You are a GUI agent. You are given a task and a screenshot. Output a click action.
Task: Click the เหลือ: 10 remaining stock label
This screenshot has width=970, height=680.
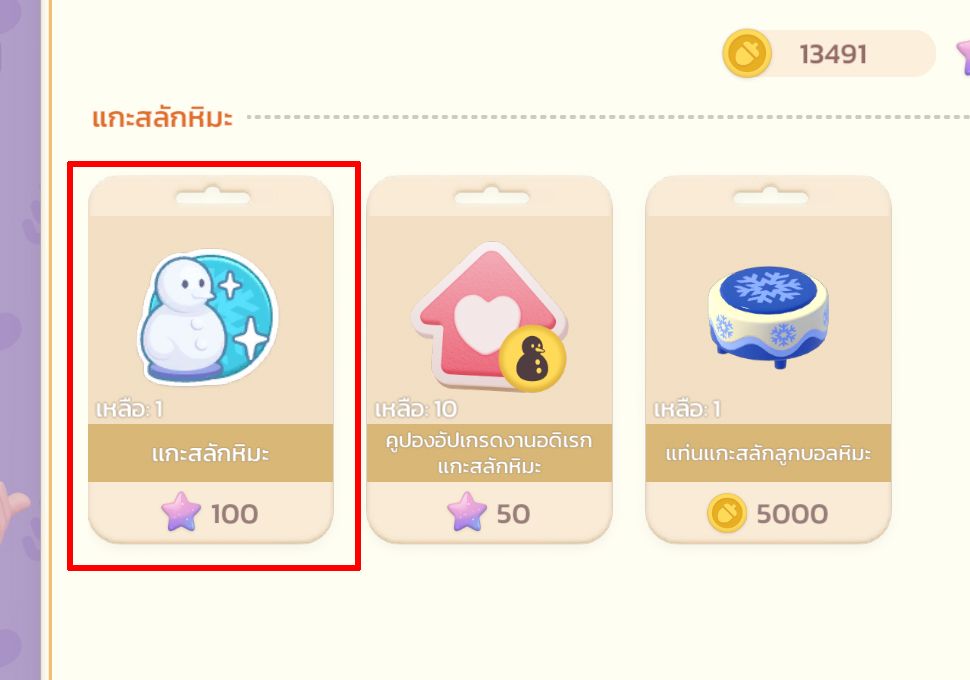tap(416, 409)
